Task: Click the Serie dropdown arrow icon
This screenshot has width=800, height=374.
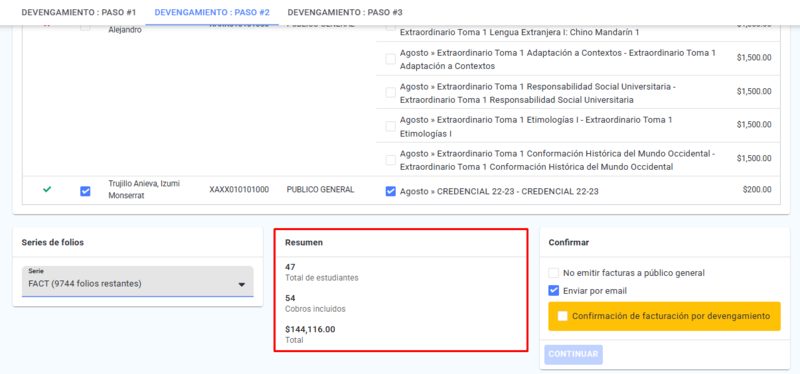Action: coord(242,285)
